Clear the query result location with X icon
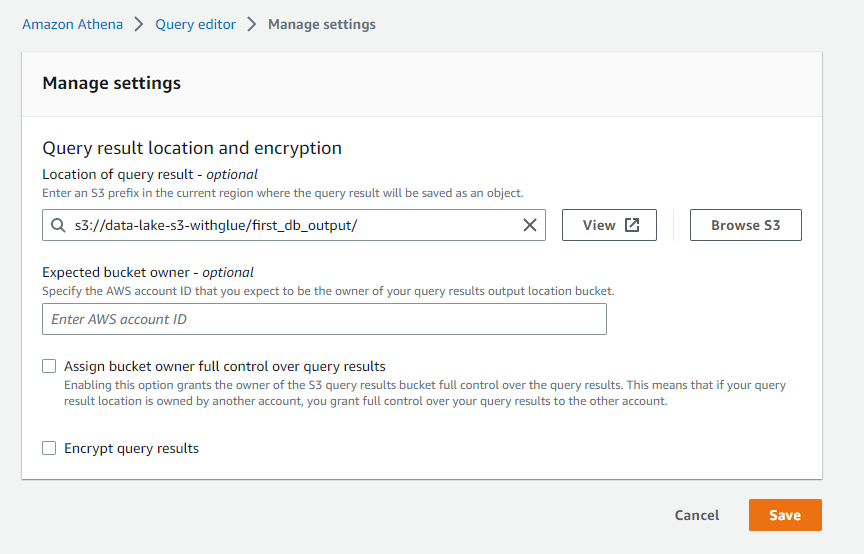Image resolution: width=864 pixels, height=554 pixels. point(530,225)
